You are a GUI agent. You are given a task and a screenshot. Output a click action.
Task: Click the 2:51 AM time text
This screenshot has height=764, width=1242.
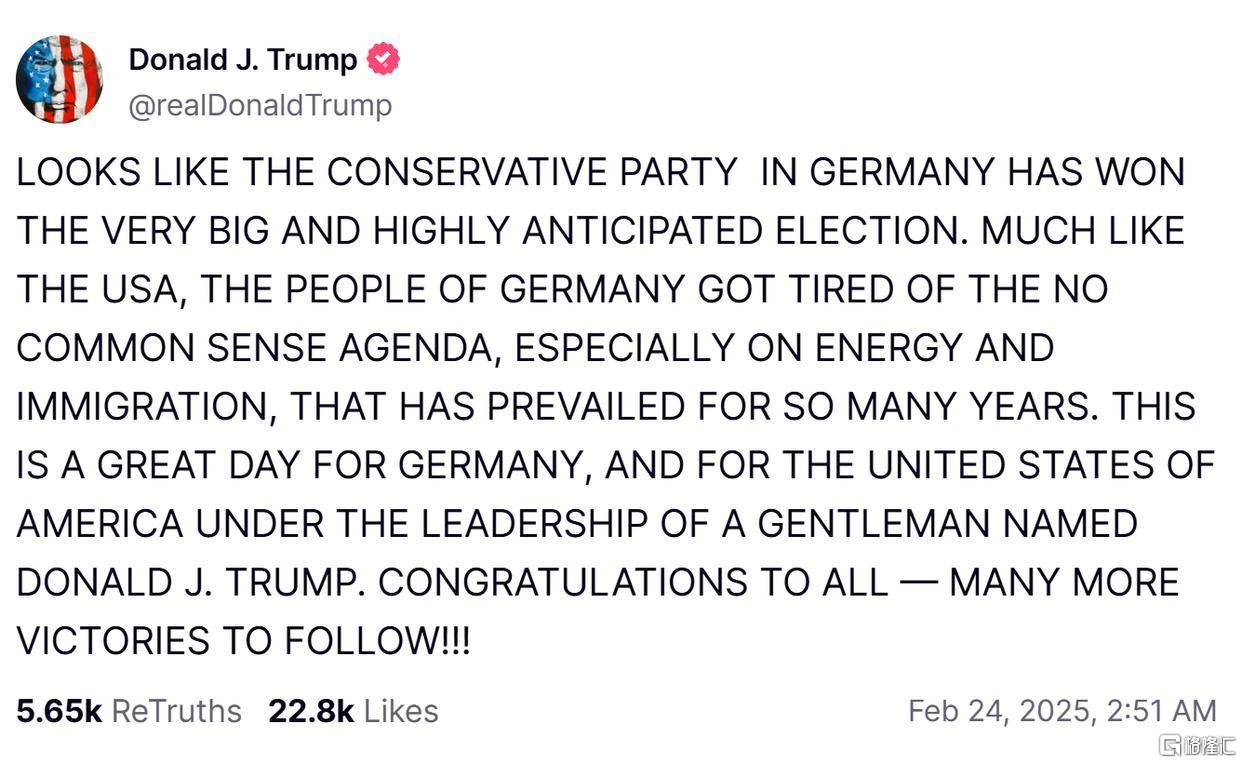pos(1161,711)
